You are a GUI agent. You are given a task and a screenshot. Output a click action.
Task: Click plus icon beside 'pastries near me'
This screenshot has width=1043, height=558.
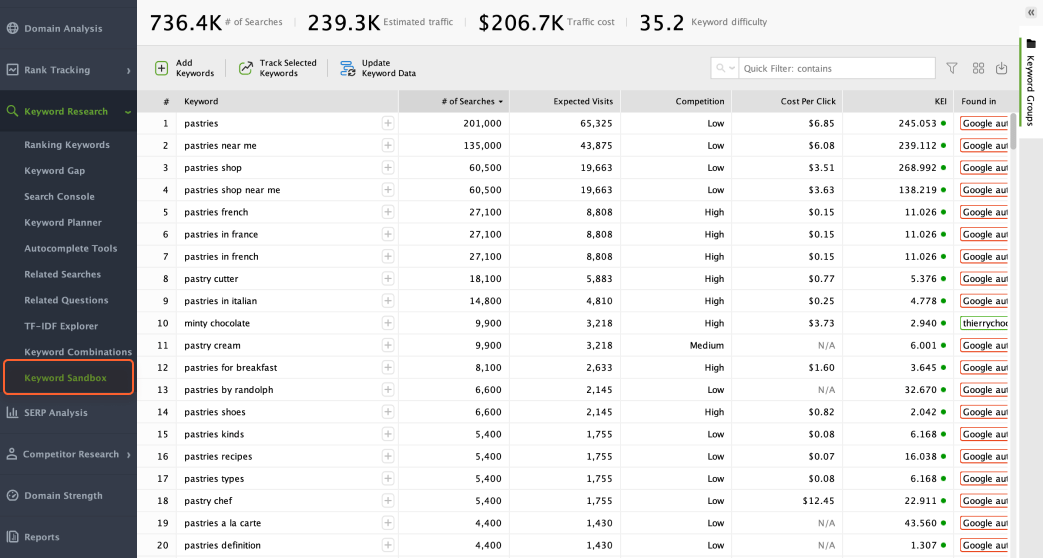click(x=388, y=145)
